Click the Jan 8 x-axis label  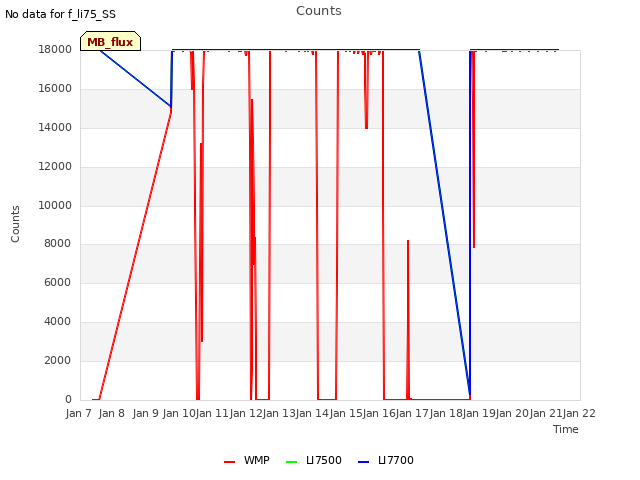(x=112, y=413)
